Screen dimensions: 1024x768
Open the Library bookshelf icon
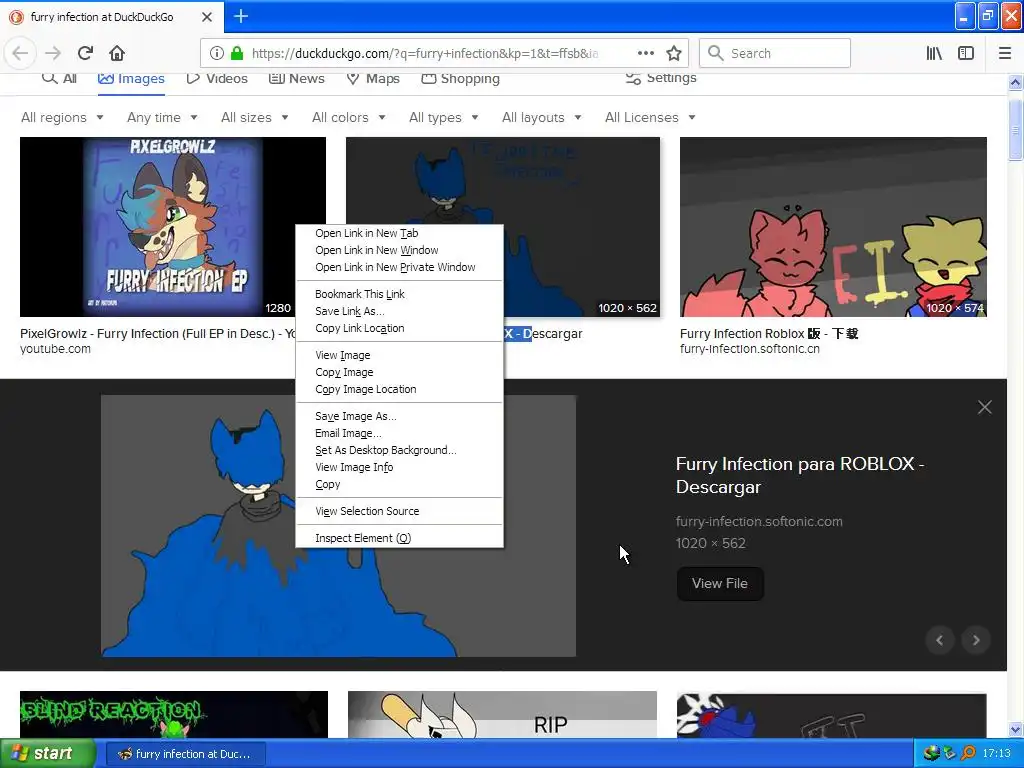[x=934, y=53]
